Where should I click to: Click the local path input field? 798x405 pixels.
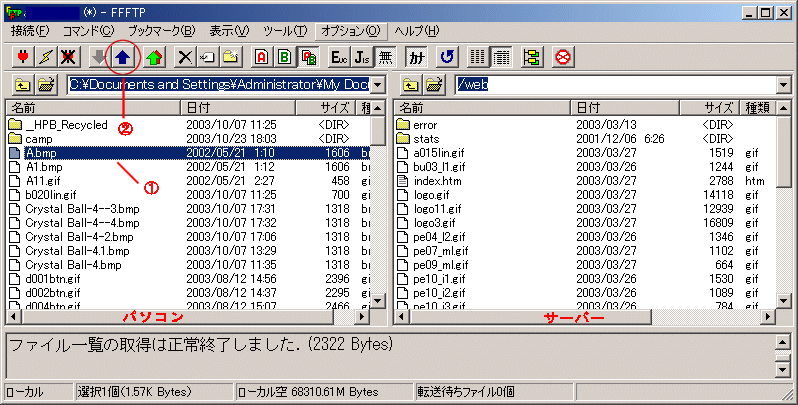coord(219,85)
